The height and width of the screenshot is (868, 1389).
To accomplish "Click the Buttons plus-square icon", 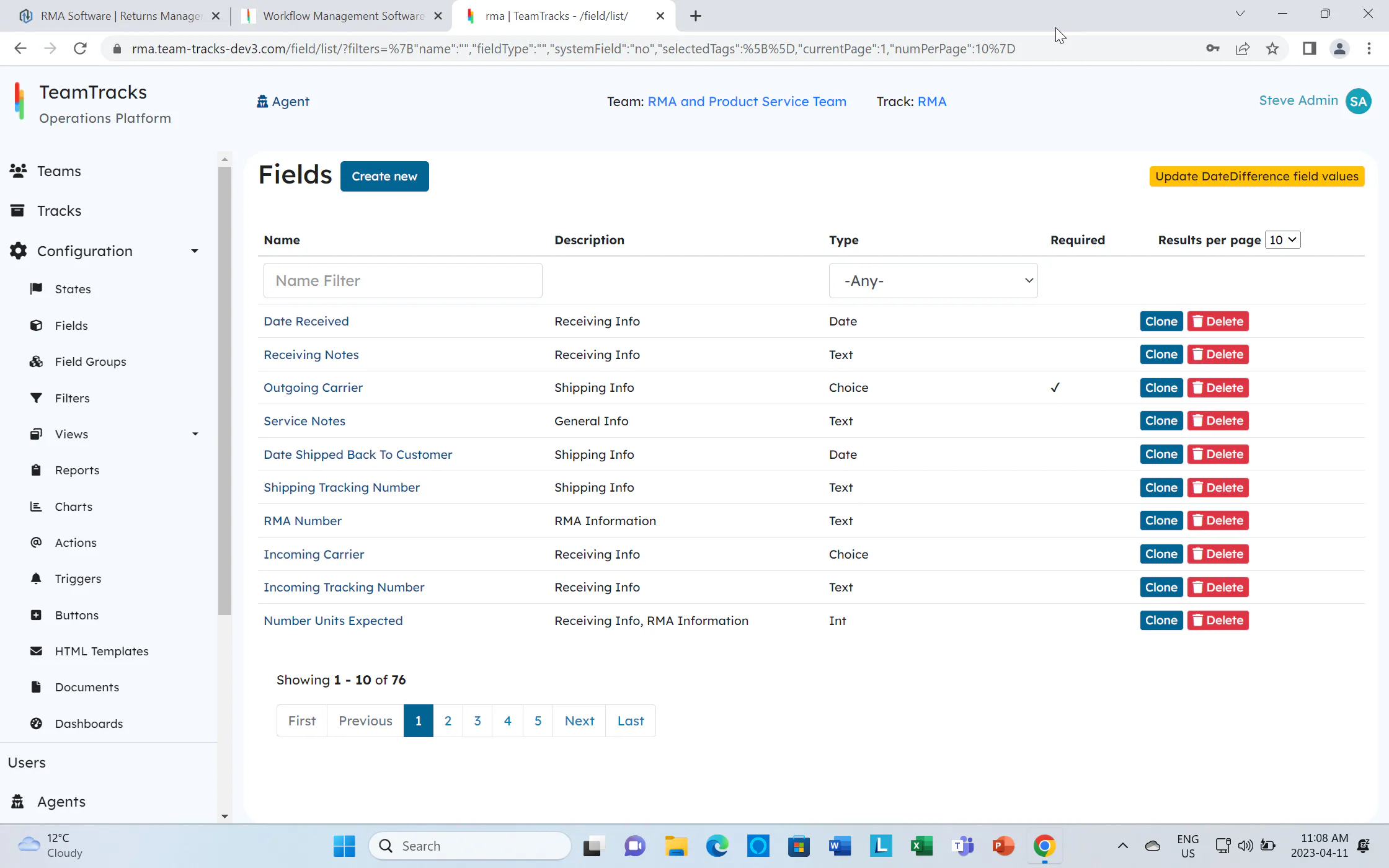I will pos(37,615).
